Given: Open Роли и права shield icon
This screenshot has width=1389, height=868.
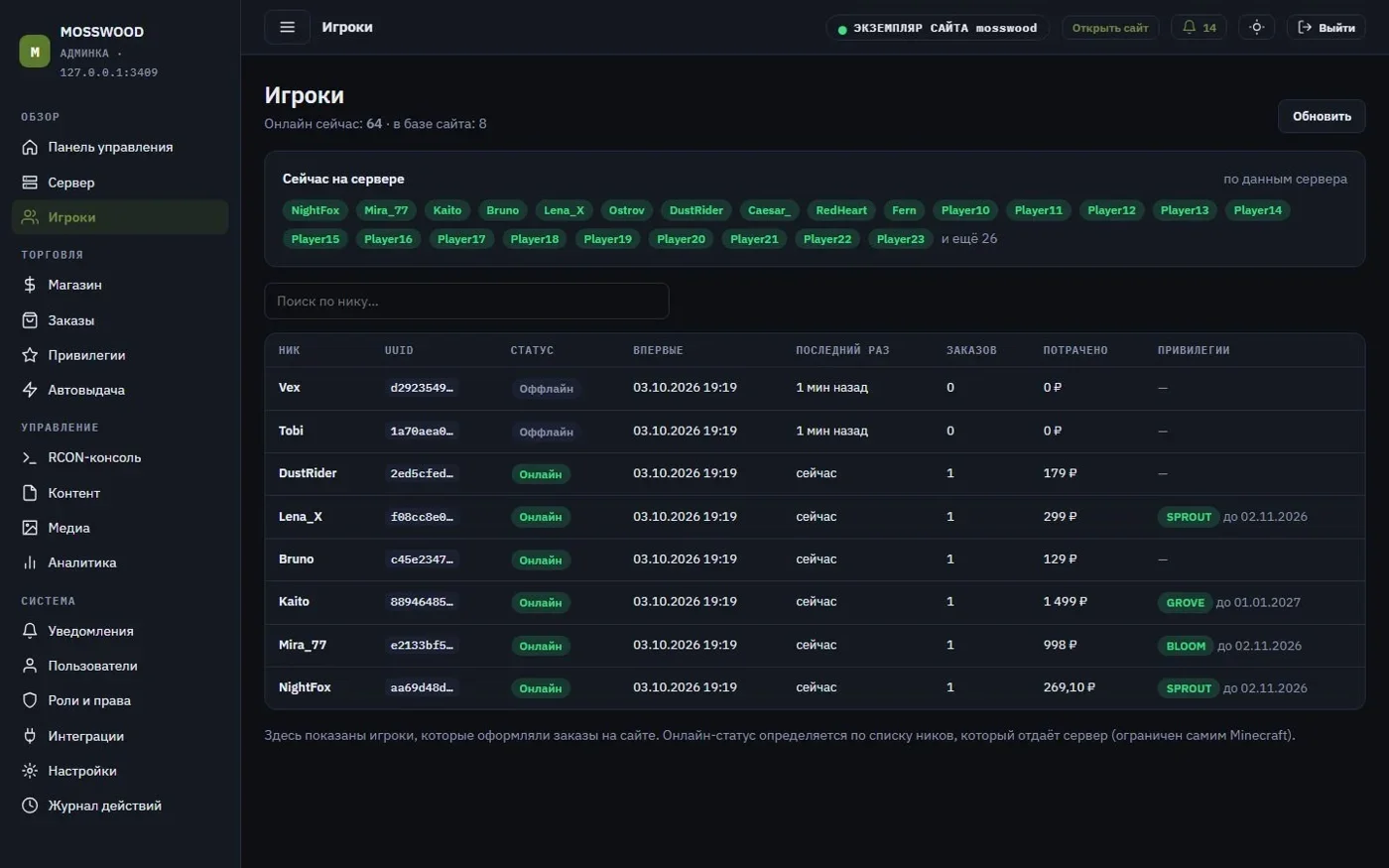Looking at the screenshot, I should pos(30,700).
